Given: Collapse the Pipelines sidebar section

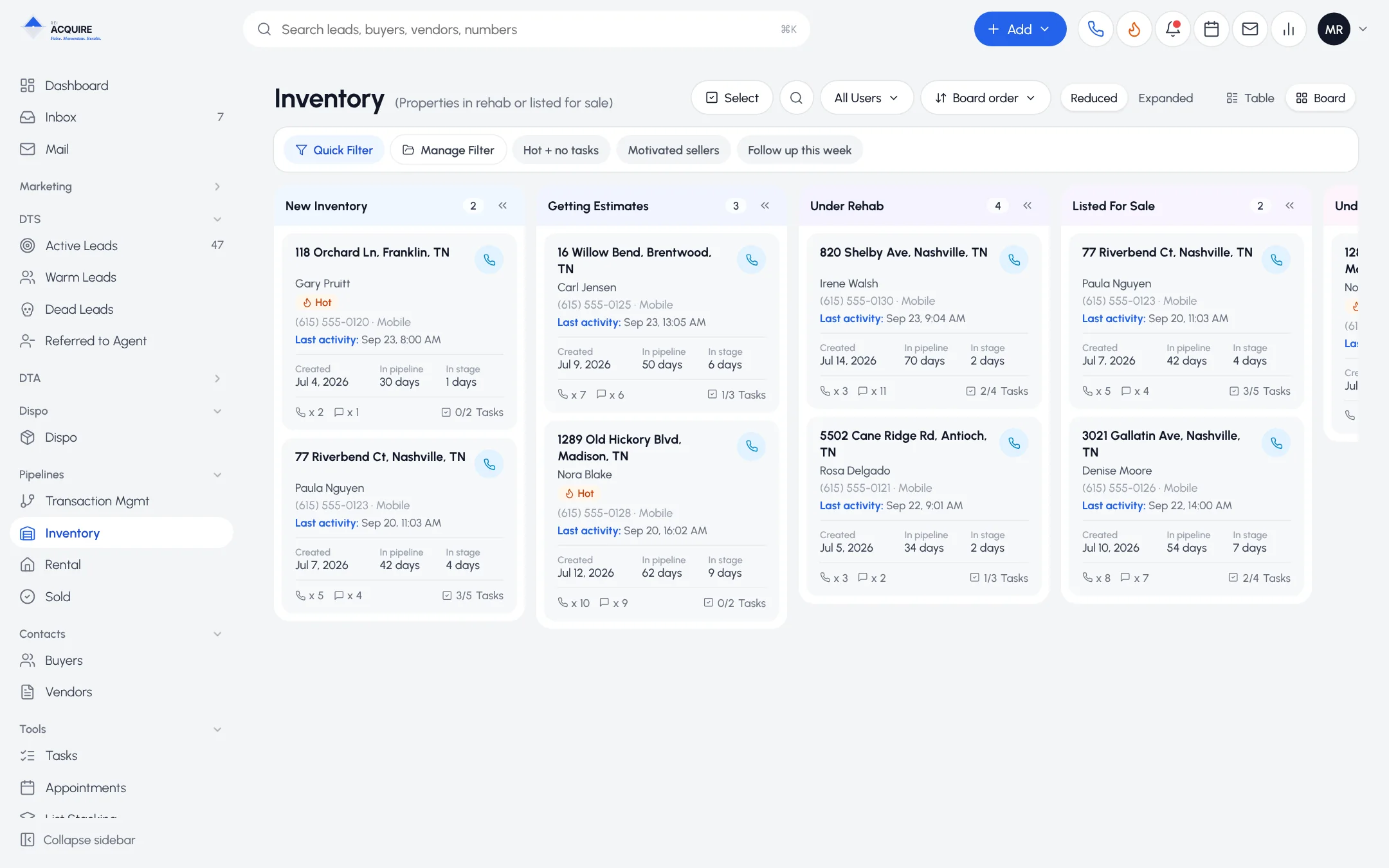Looking at the screenshot, I should coord(120,475).
